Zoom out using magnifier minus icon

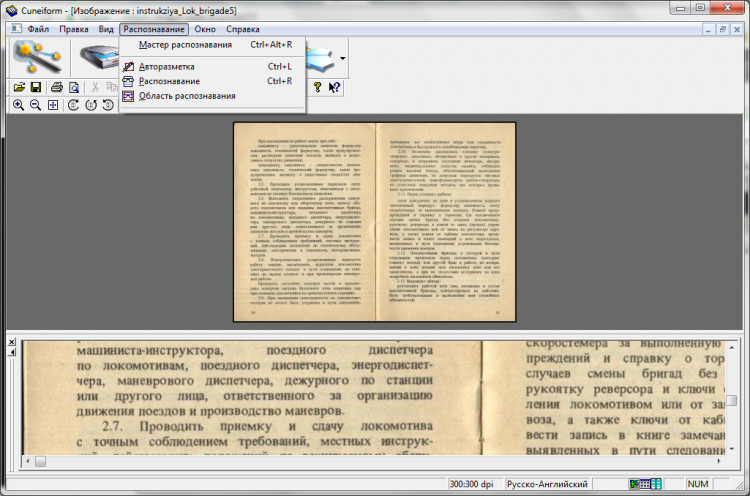34,105
